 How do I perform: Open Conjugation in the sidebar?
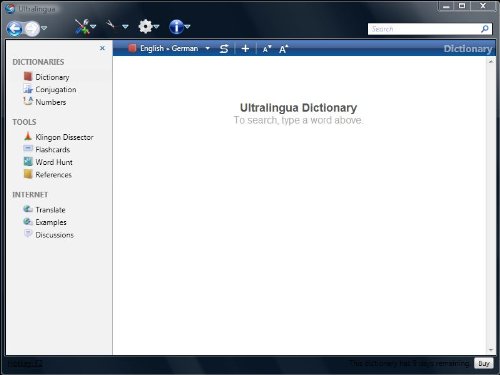(x=56, y=90)
